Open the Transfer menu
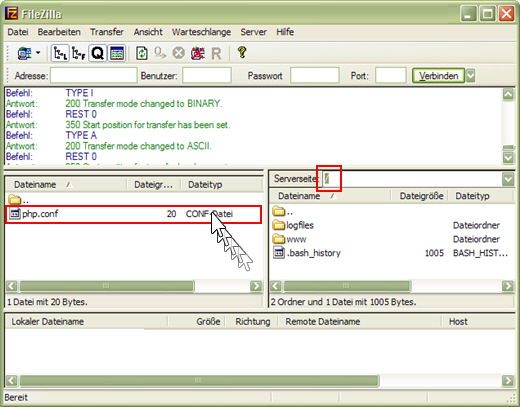Screen dimensions: 520x407 coord(107,32)
